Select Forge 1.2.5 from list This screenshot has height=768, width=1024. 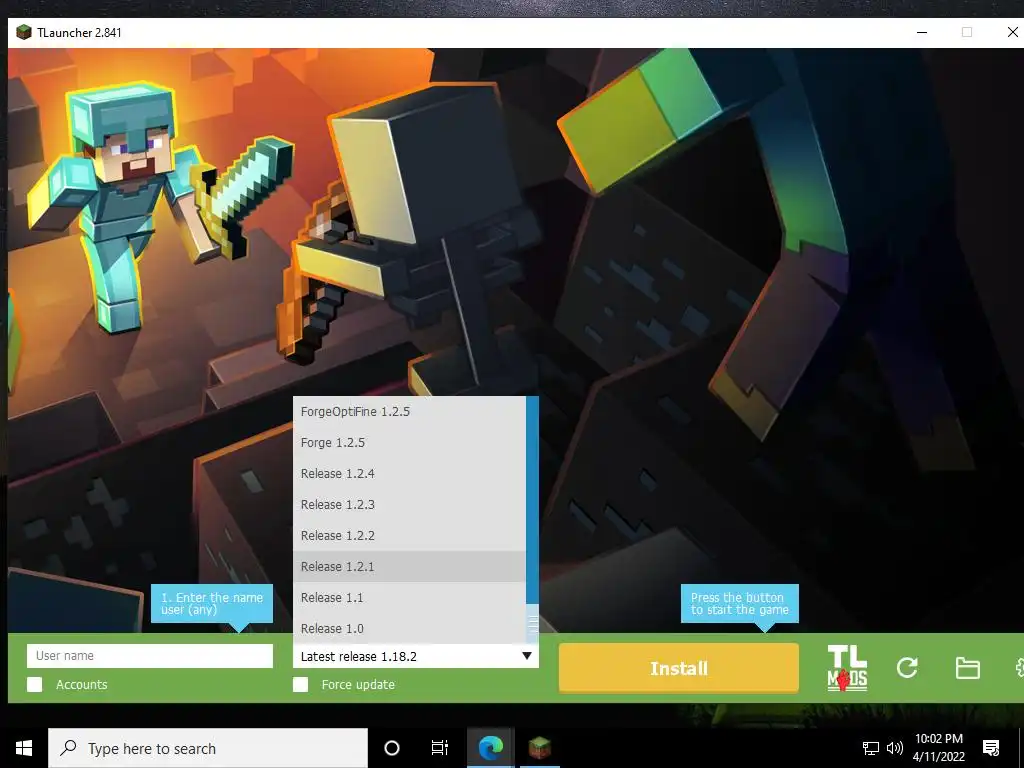409,443
